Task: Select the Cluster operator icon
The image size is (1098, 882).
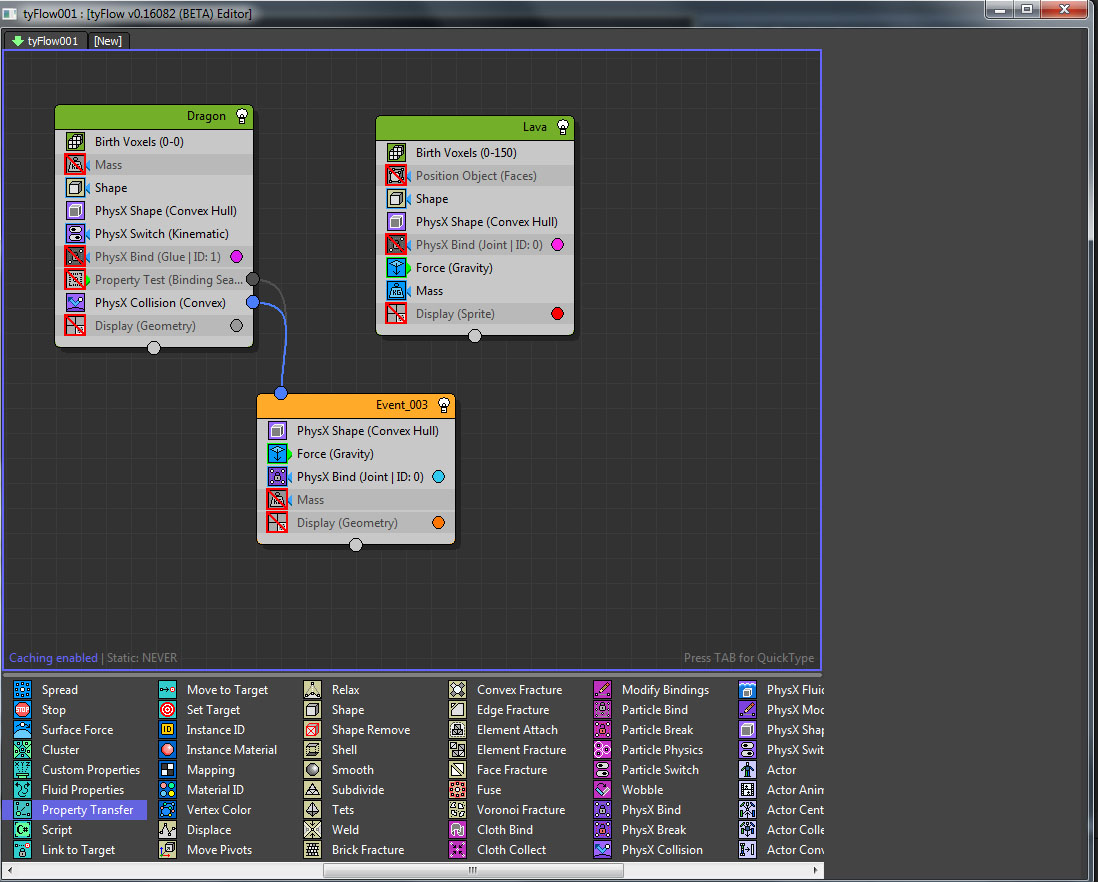Action: tap(22, 750)
